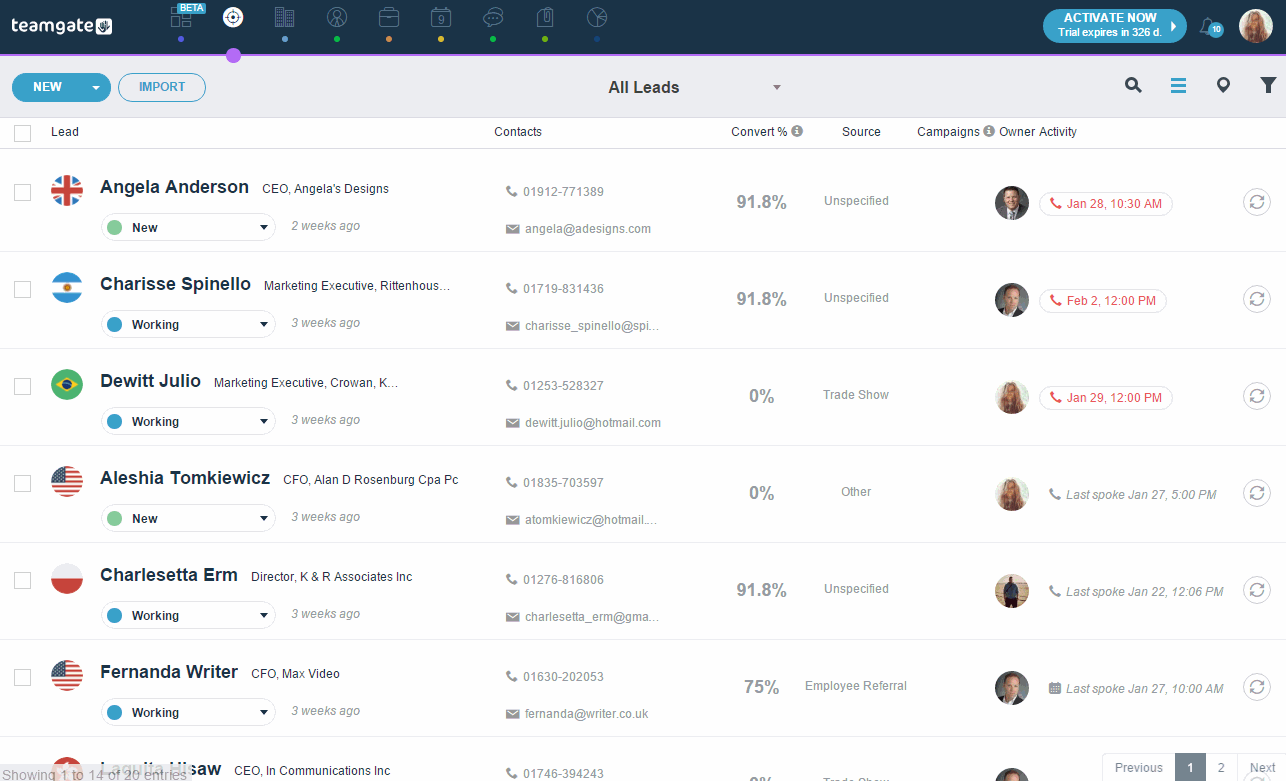Image resolution: width=1286 pixels, height=781 pixels.
Task: Sort by the Convert % column header
Action: click(x=759, y=132)
